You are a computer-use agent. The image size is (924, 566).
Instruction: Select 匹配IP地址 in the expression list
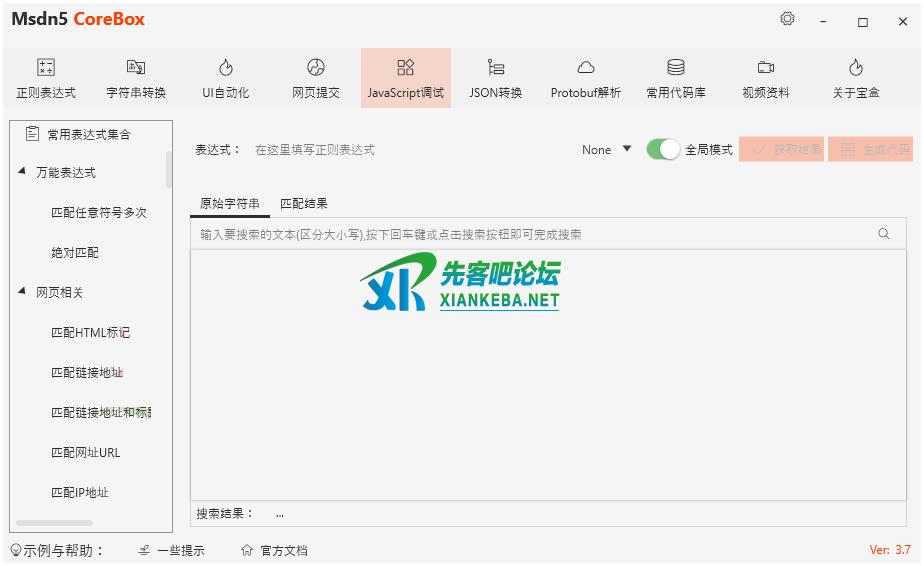80,492
